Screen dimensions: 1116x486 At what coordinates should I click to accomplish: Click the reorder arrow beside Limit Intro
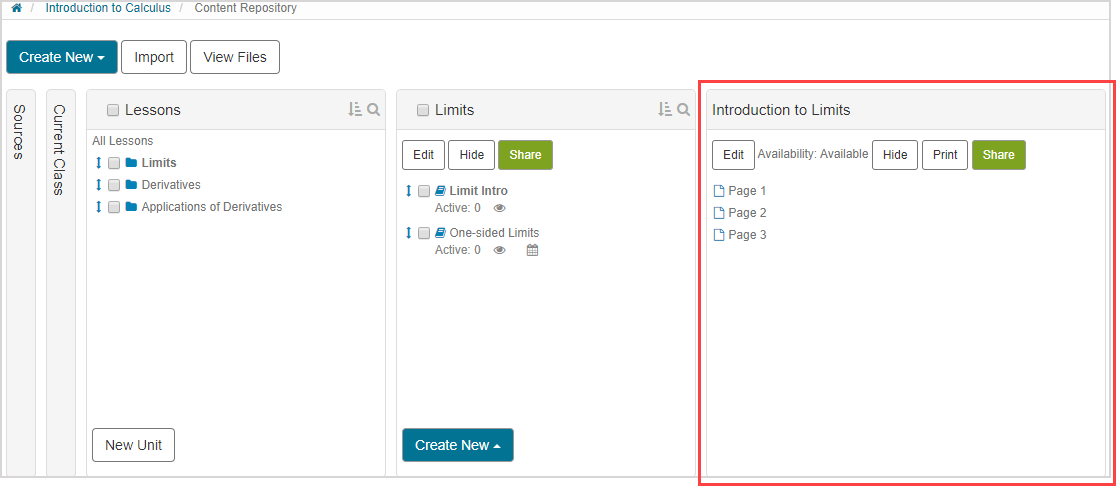[408, 191]
